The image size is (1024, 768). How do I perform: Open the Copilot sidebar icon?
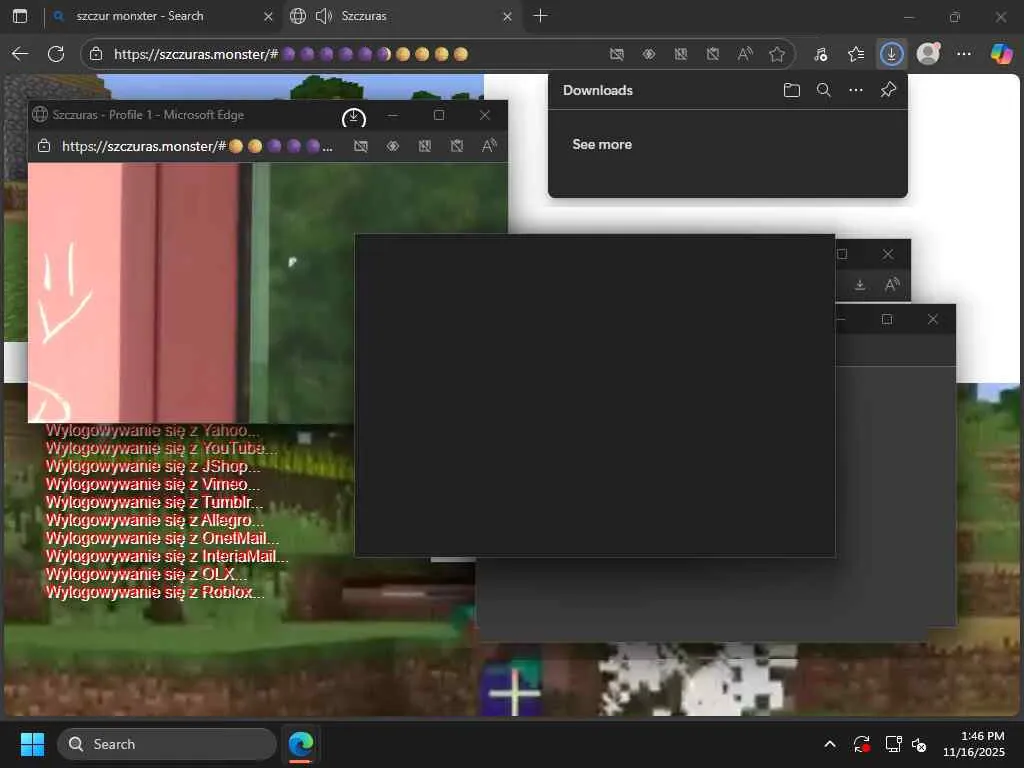click(x=1000, y=54)
